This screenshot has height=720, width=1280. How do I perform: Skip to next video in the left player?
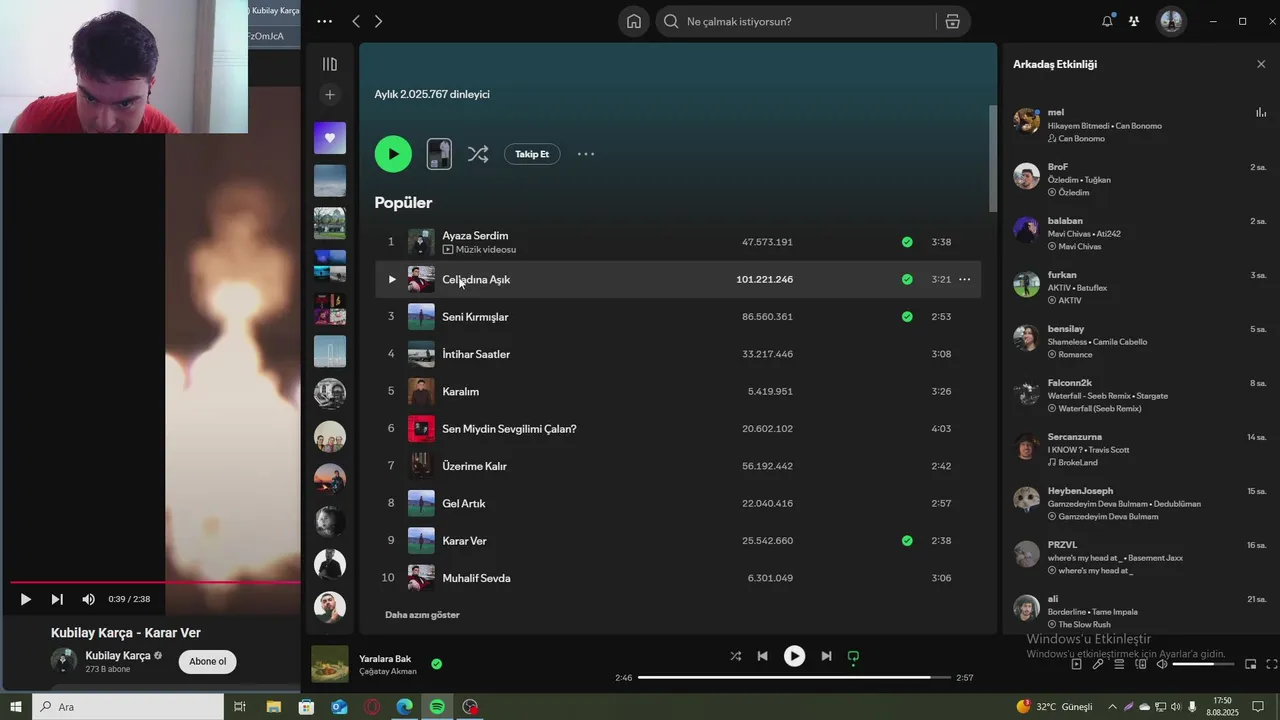coord(57,599)
